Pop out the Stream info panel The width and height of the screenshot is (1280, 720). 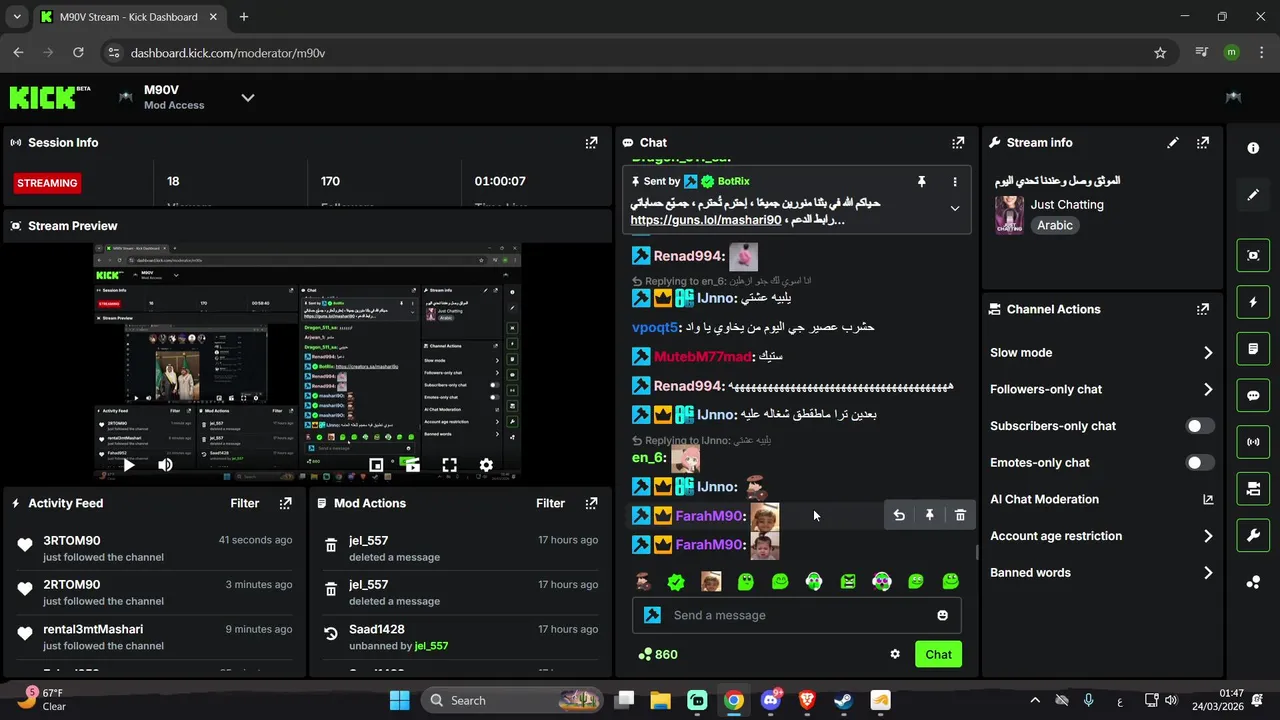coord(1203,143)
